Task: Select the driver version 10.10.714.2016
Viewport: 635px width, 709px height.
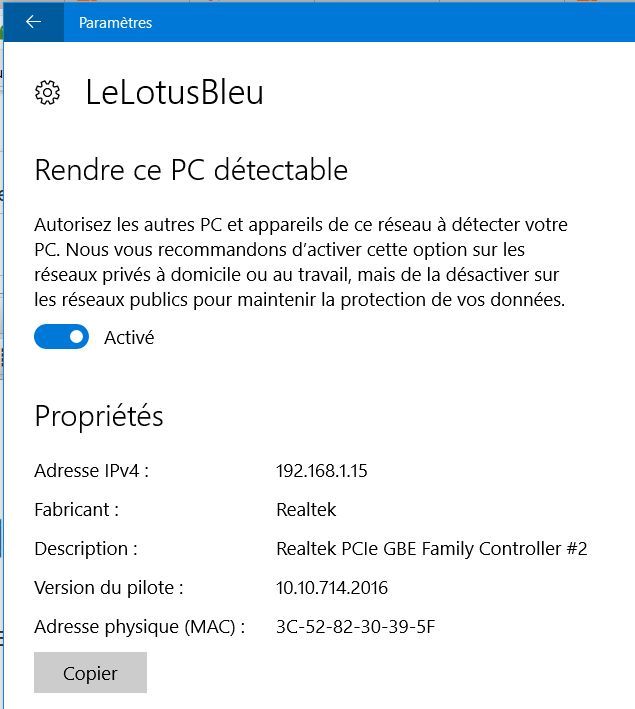Action: pos(332,588)
